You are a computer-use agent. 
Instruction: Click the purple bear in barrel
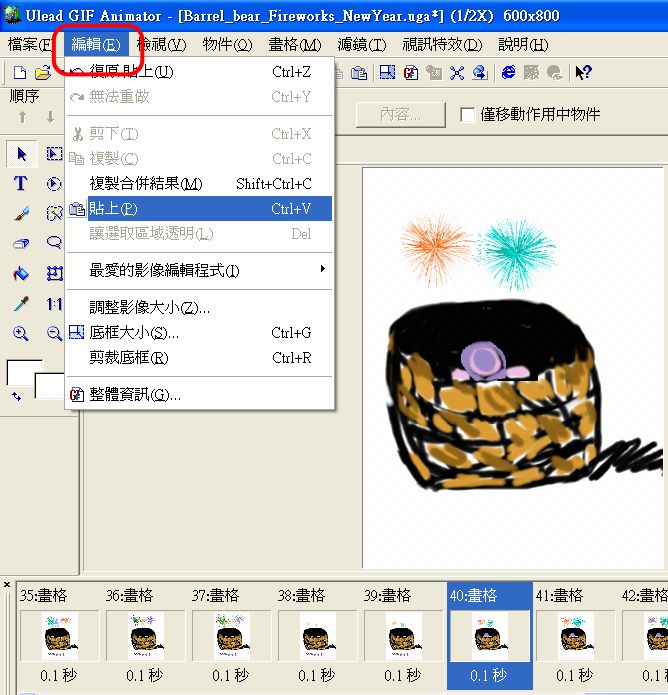[x=486, y=361]
